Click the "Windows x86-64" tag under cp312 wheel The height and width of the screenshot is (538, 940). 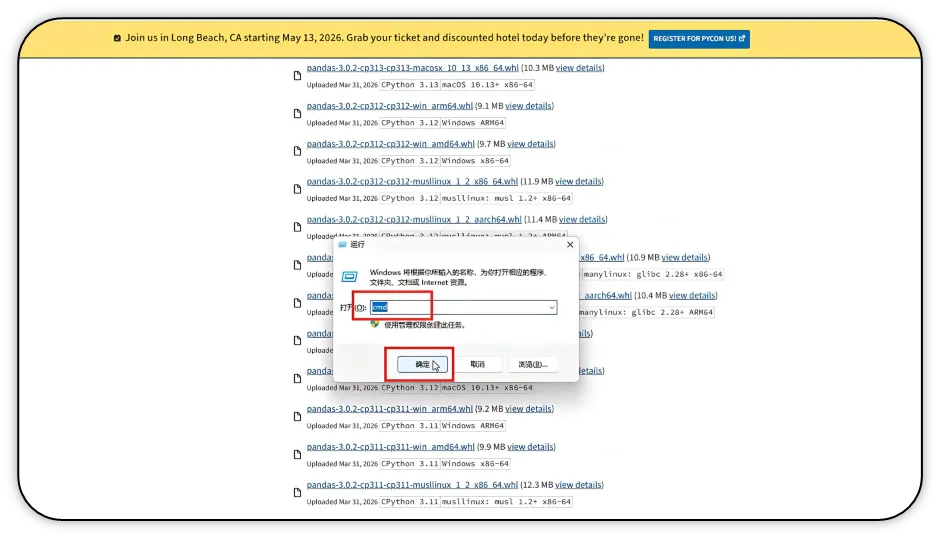(475, 161)
